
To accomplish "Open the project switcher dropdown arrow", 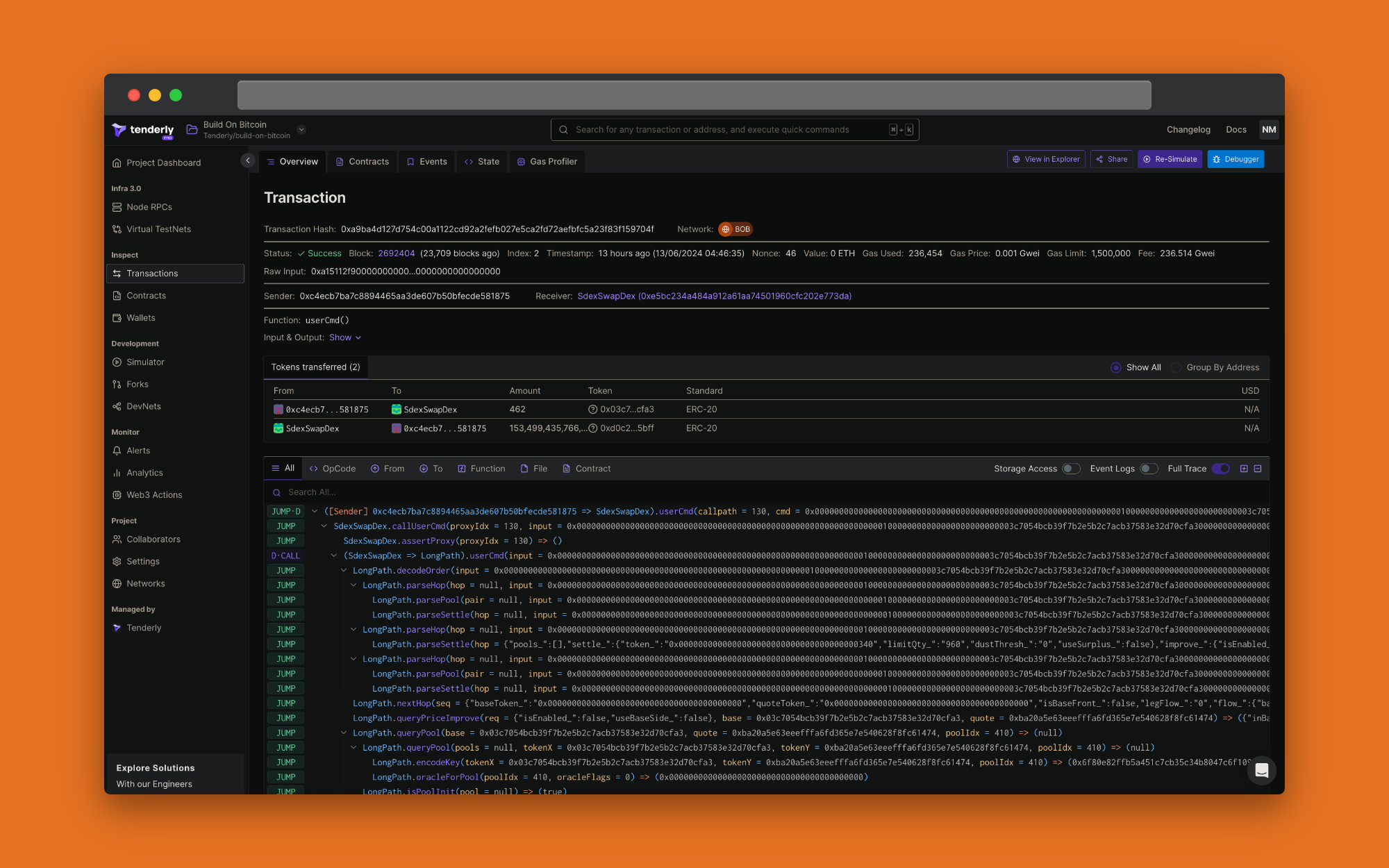I will (x=301, y=130).
